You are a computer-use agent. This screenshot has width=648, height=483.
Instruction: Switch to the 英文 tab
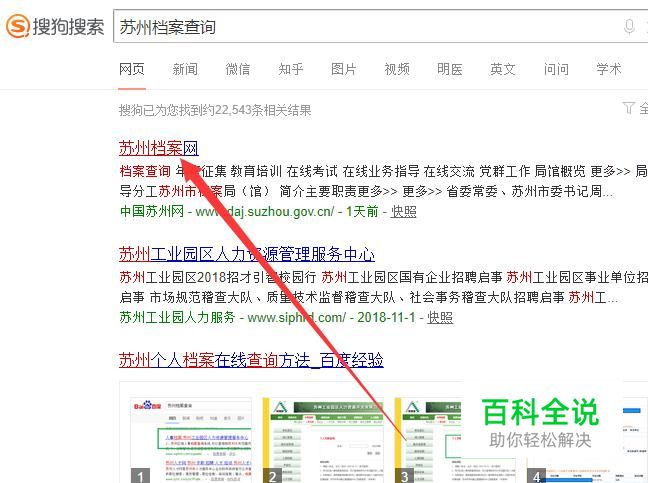(503, 69)
